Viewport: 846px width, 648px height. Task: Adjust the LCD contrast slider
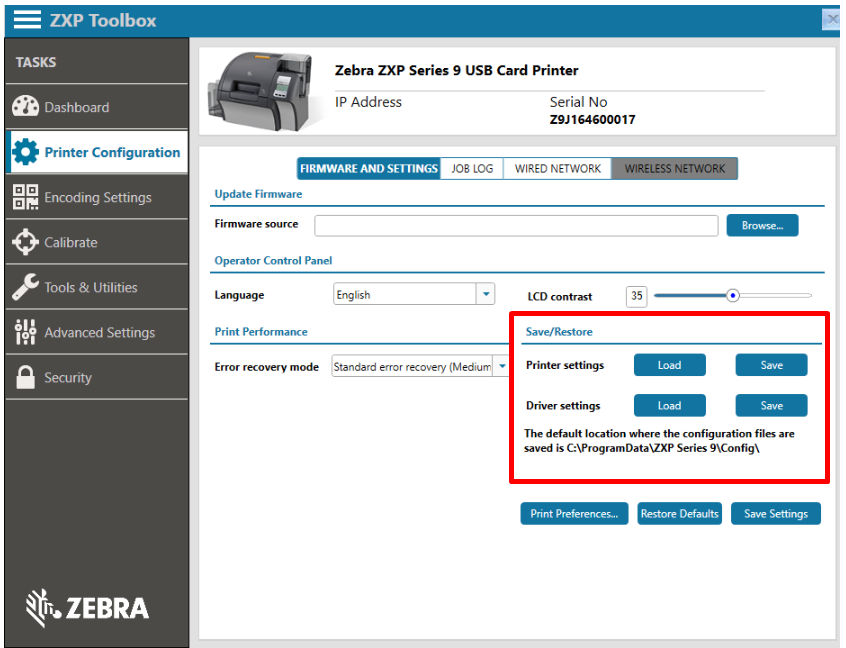[733, 295]
